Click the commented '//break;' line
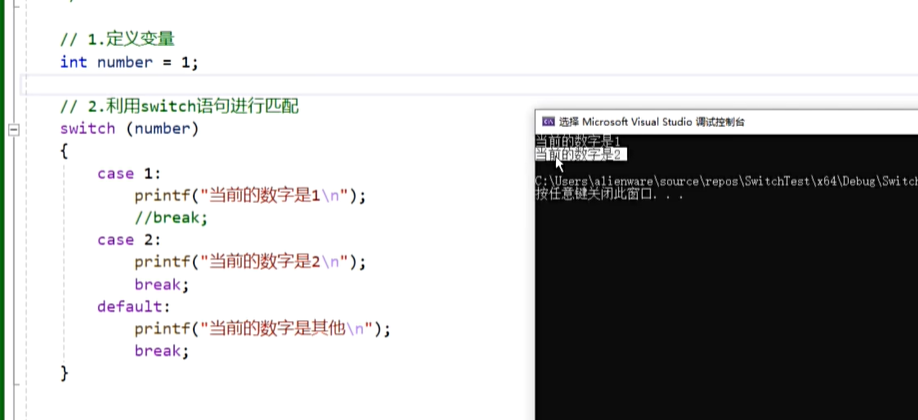918x420 pixels. point(171,218)
